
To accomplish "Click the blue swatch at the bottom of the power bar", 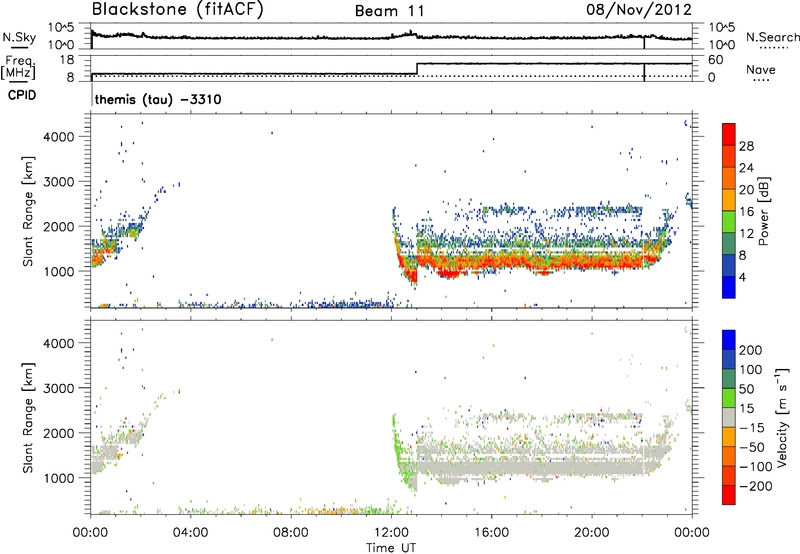I will point(729,287).
